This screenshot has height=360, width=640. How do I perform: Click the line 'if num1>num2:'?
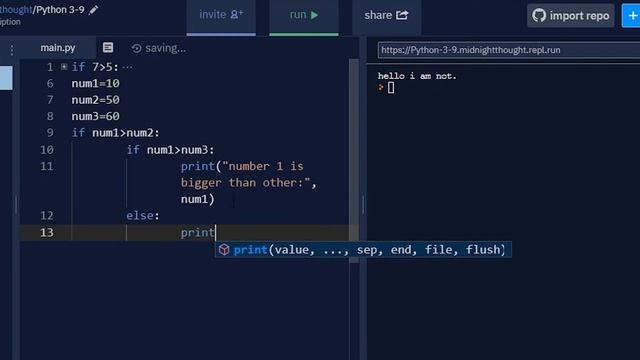[x=116, y=133]
